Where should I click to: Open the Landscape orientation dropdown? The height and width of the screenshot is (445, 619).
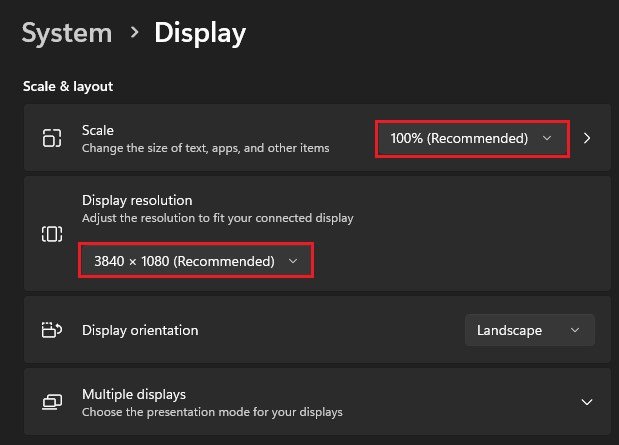(529, 330)
